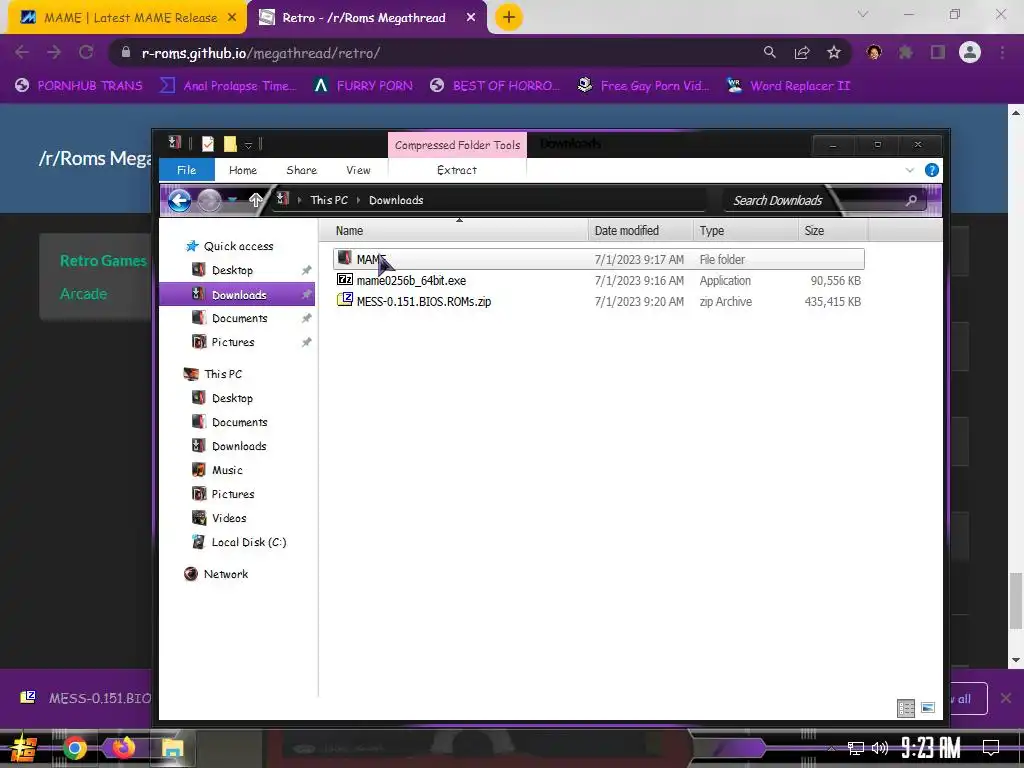Select the MESS-0.151.BIOS.ROMs.zip archive icon
Screen dimensions: 1024x768
pyautogui.click(x=345, y=300)
